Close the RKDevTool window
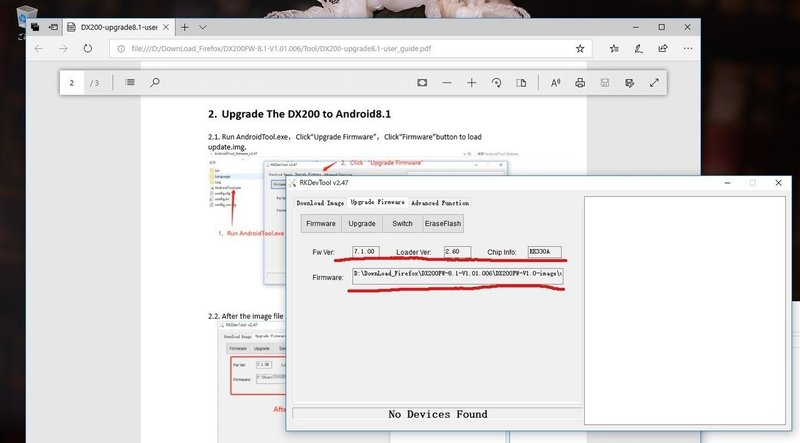 [x=778, y=183]
